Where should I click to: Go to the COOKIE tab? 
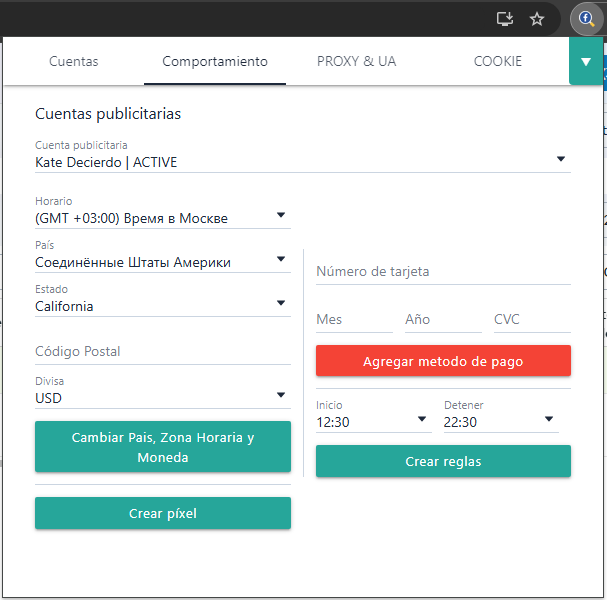tap(498, 61)
